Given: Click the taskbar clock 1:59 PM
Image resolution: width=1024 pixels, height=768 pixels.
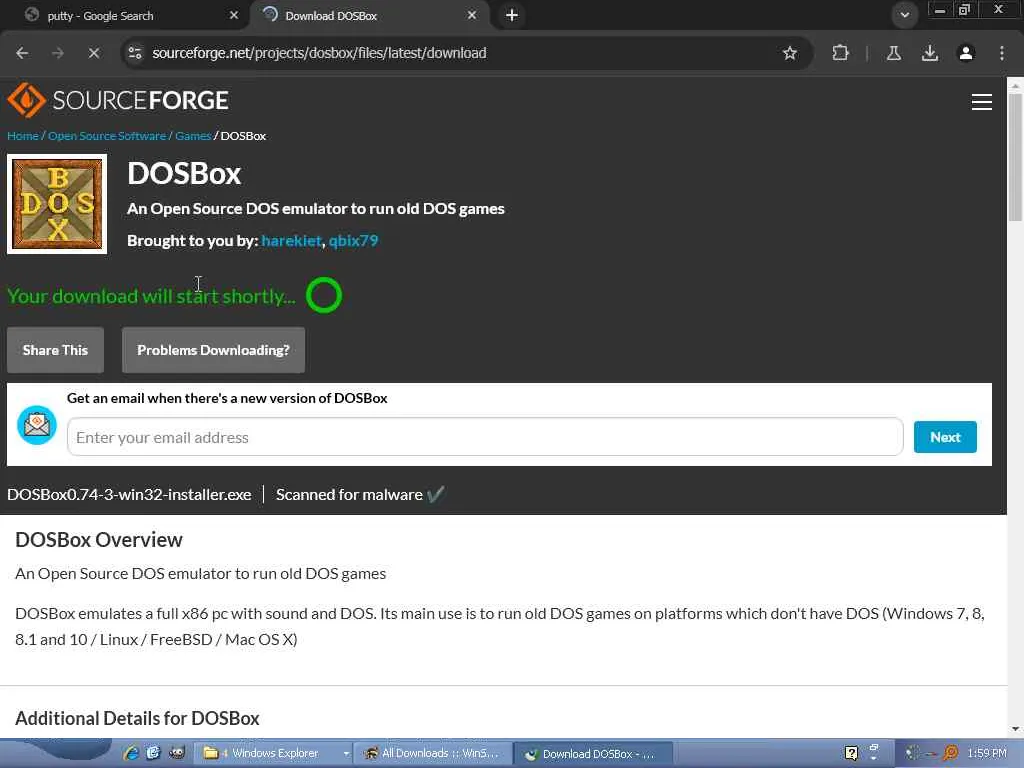Looking at the screenshot, I should (x=987, y=753).
